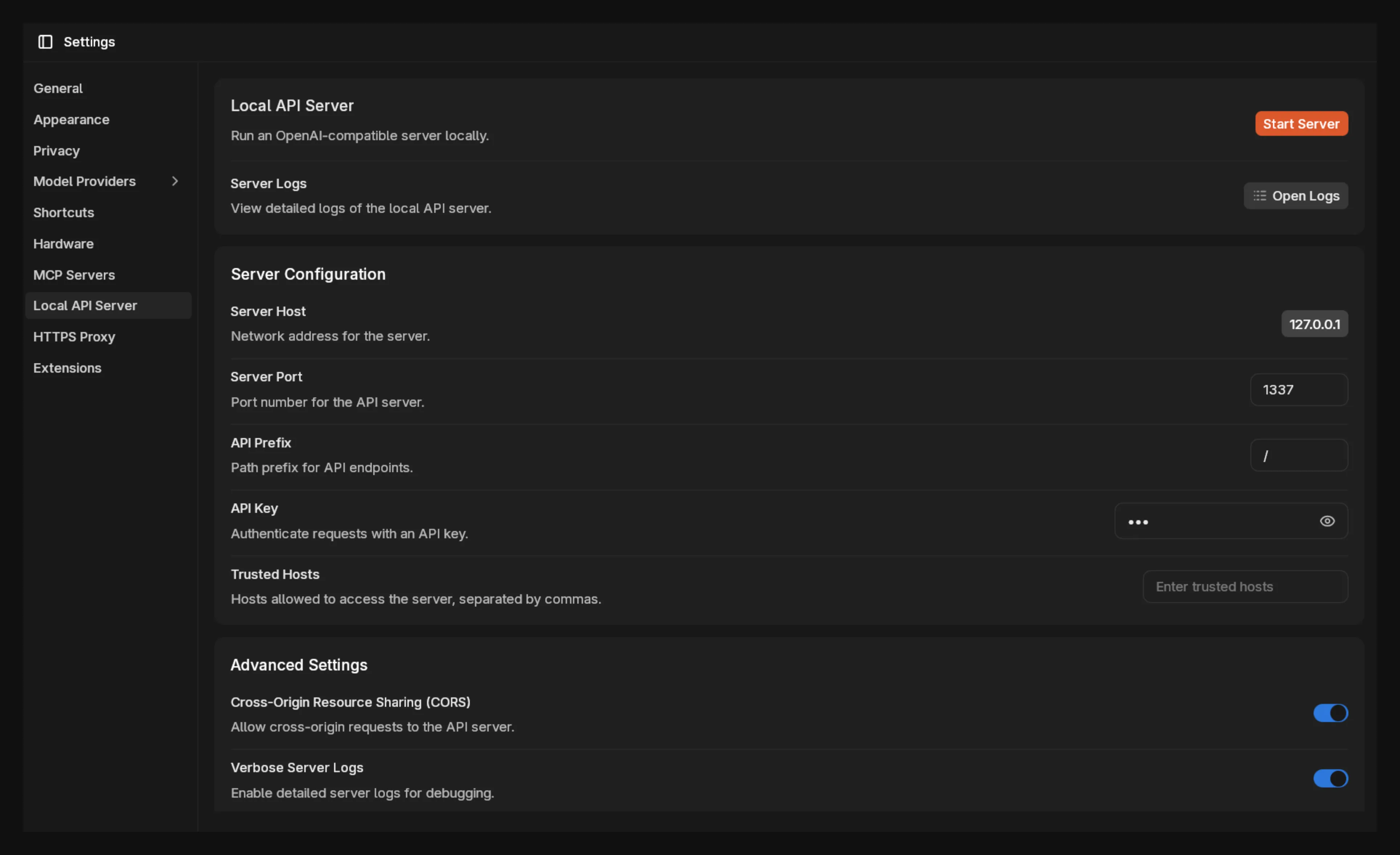Image resolution: width=1400 pixels, height=855 pixels.
Task: Open the Extensions settings page
Action: point(67,368)
